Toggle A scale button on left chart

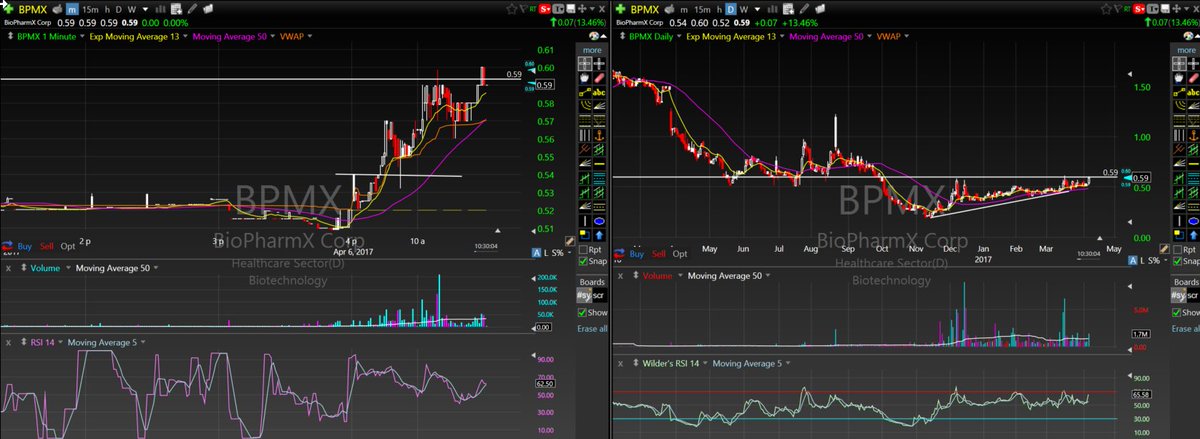[536, 253]
